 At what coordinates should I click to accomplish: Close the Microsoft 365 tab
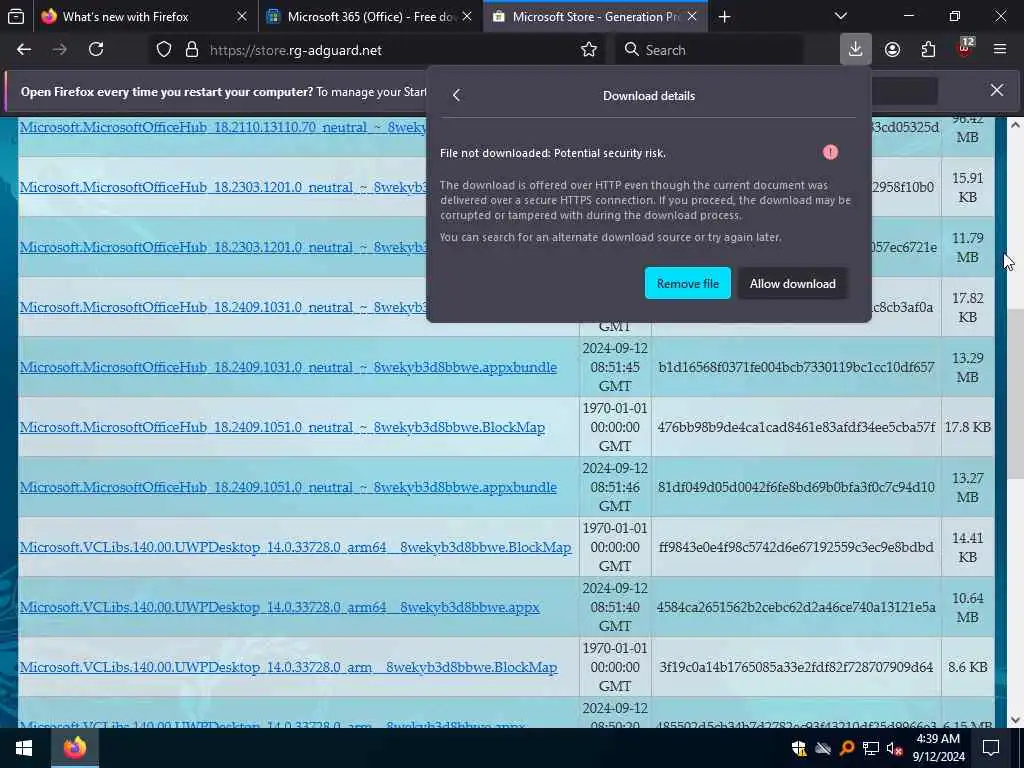pyautogui.click(x=467, y=17)
